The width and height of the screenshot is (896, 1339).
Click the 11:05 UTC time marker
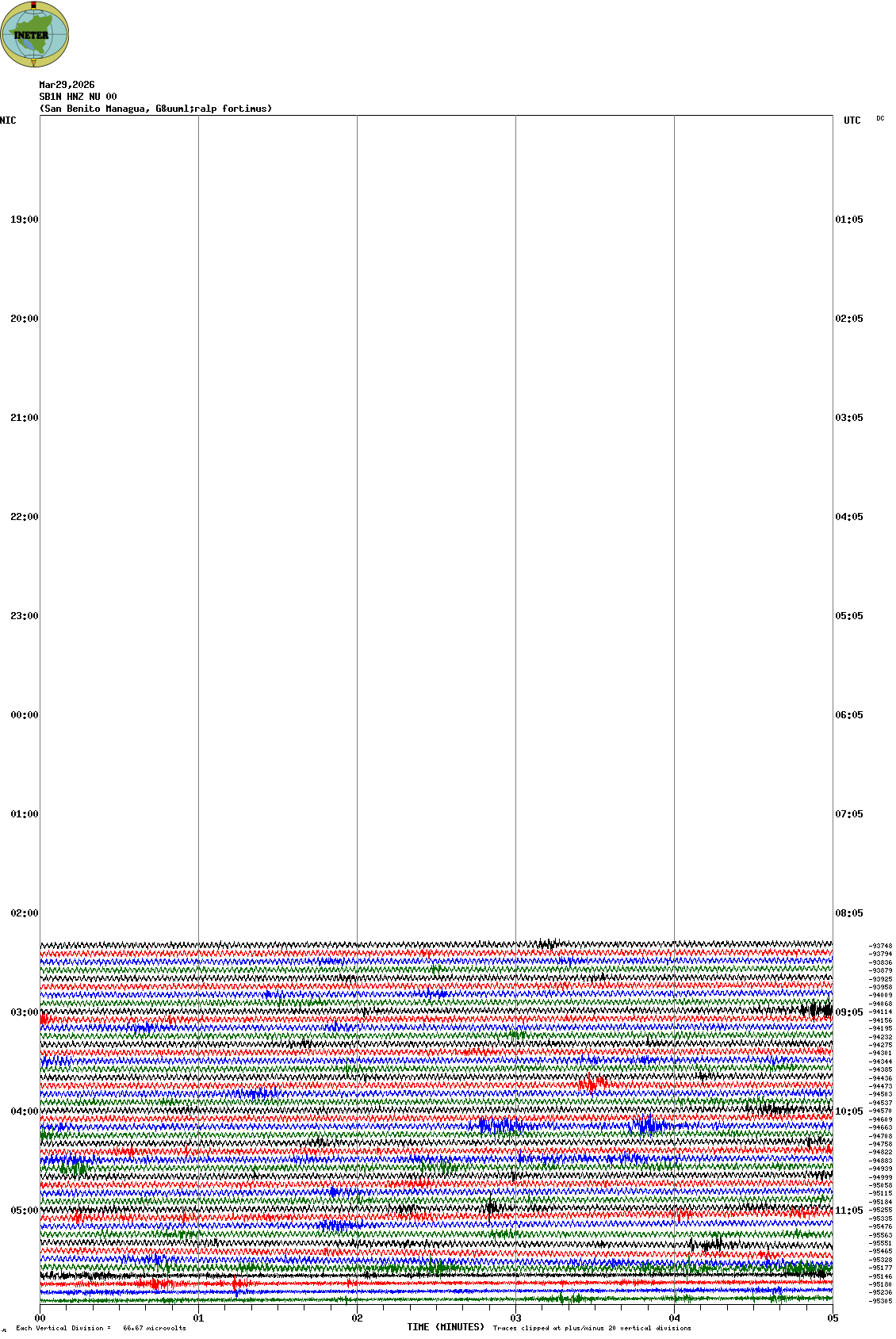848,1211
